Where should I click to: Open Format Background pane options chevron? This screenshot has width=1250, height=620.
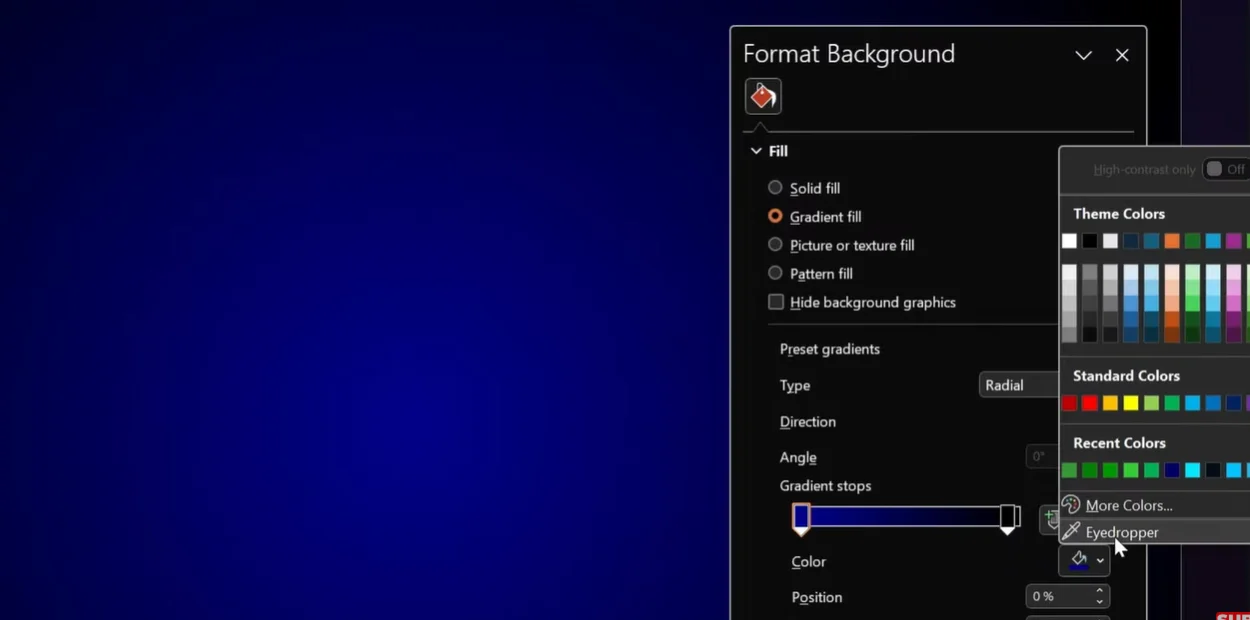pos(1083,55)
